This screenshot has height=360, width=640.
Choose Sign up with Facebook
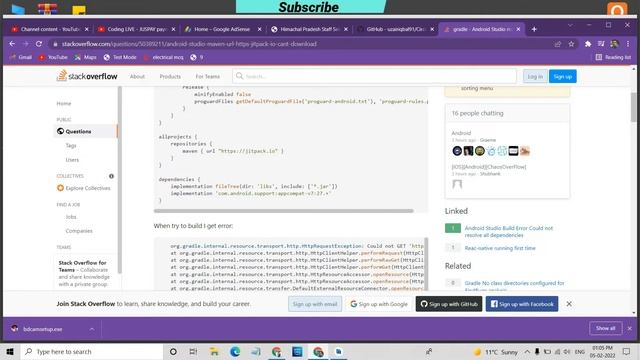522,304
